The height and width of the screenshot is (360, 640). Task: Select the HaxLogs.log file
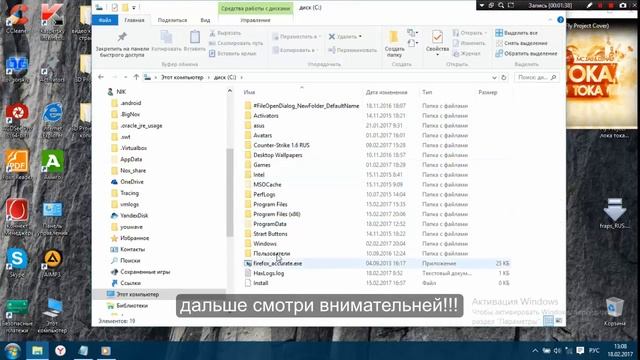(269, 273)
